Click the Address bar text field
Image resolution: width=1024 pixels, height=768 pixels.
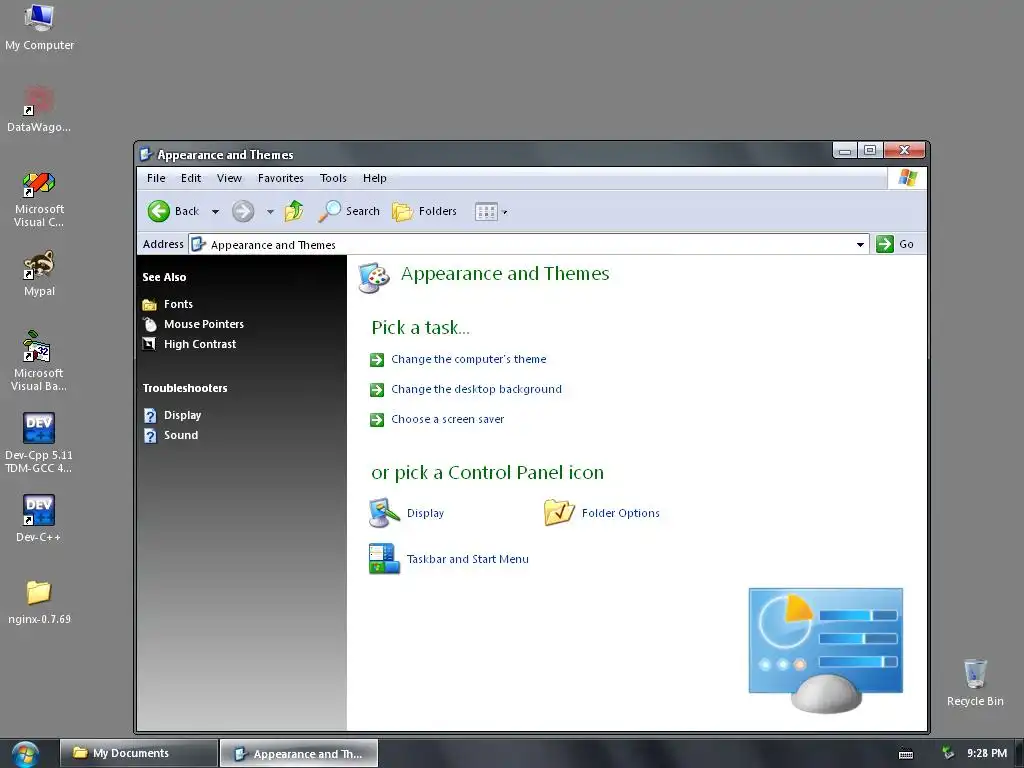coord(529,244)
